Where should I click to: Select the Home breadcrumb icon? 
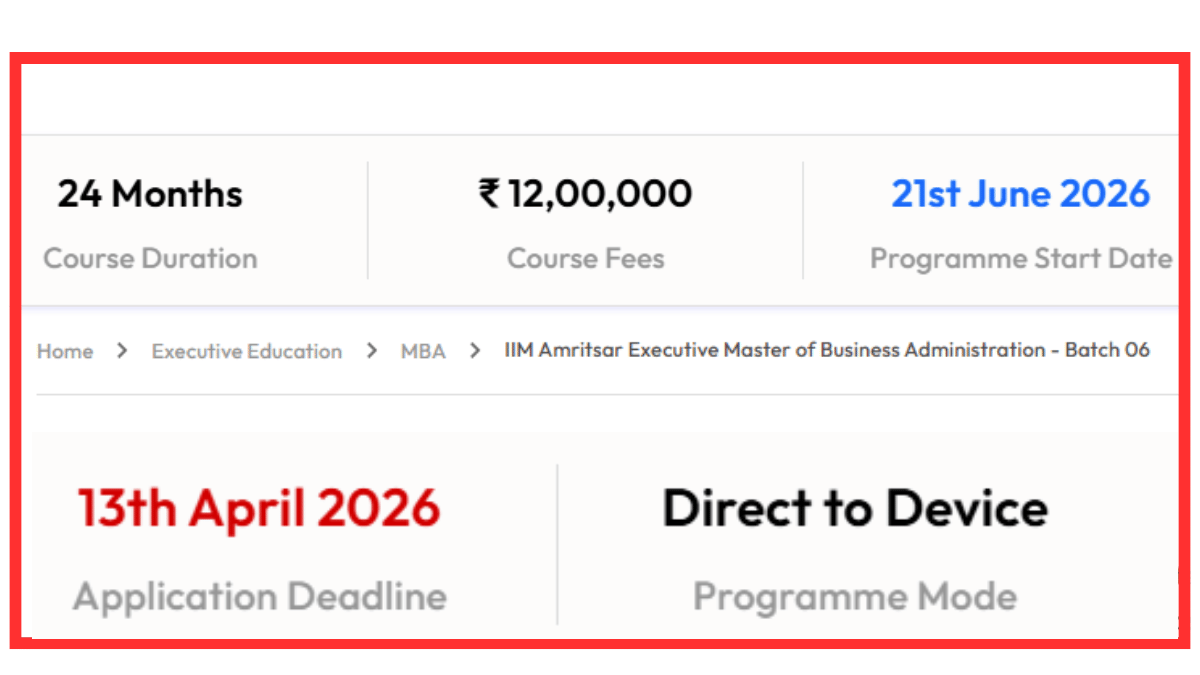click(x=65, y=351)
